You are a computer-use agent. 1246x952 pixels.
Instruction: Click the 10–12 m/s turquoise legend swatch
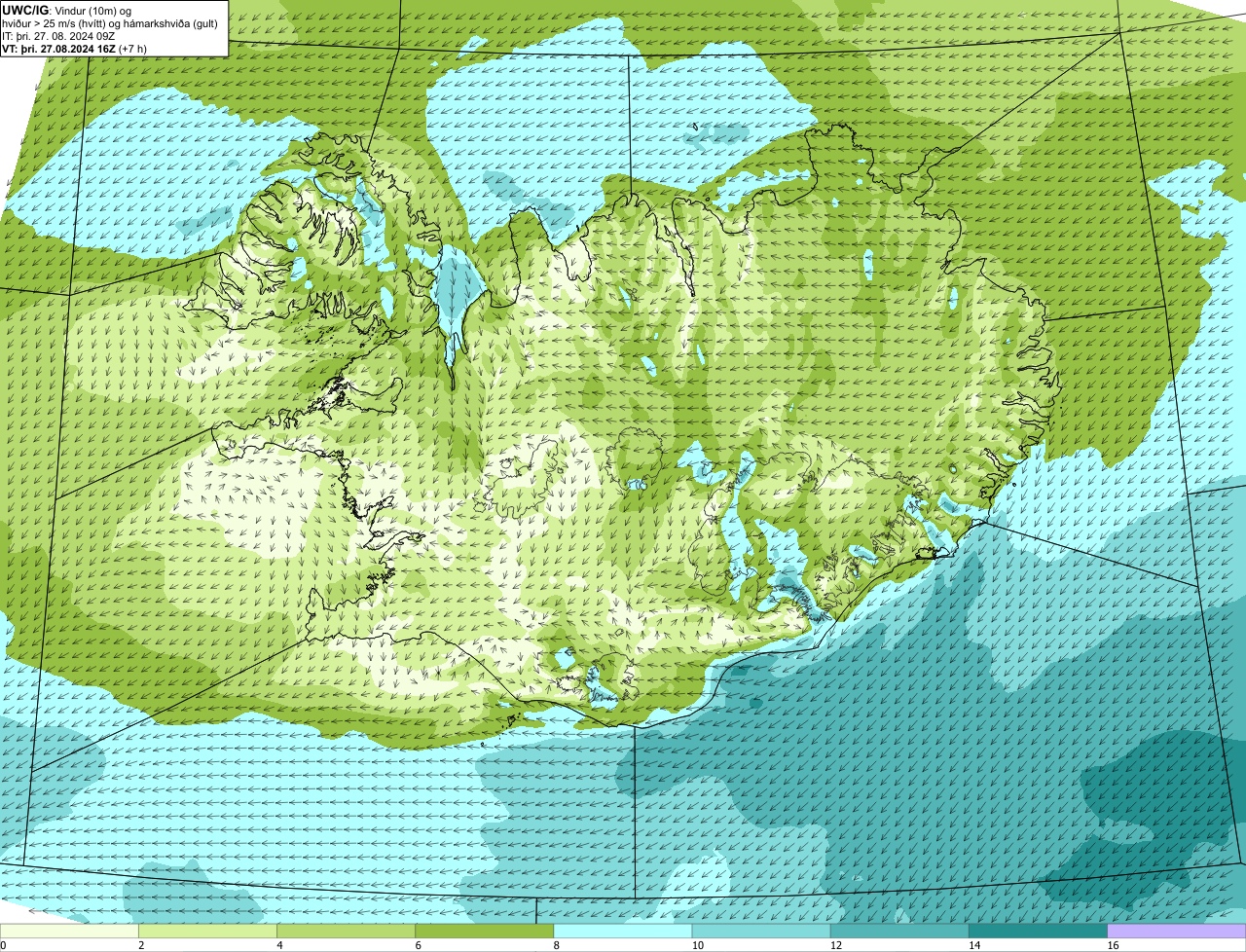click(761, 932)
